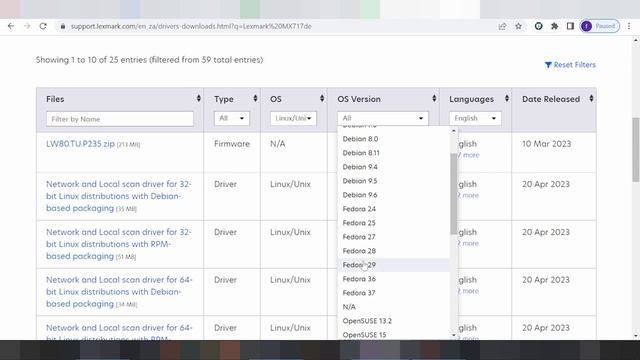This screenshot has width=640, height=360.
Task: Click the dropdown list scroll up arrow
Action: pos(453,131)
